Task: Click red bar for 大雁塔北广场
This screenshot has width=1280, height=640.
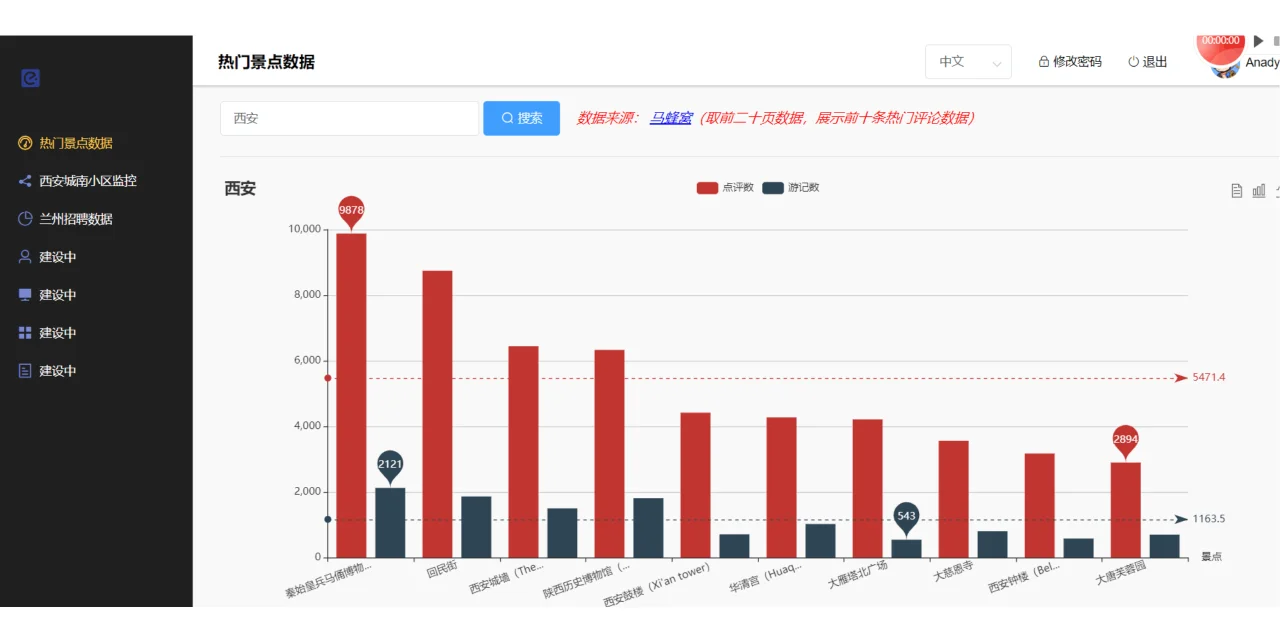Action: (x=867, y=488)
